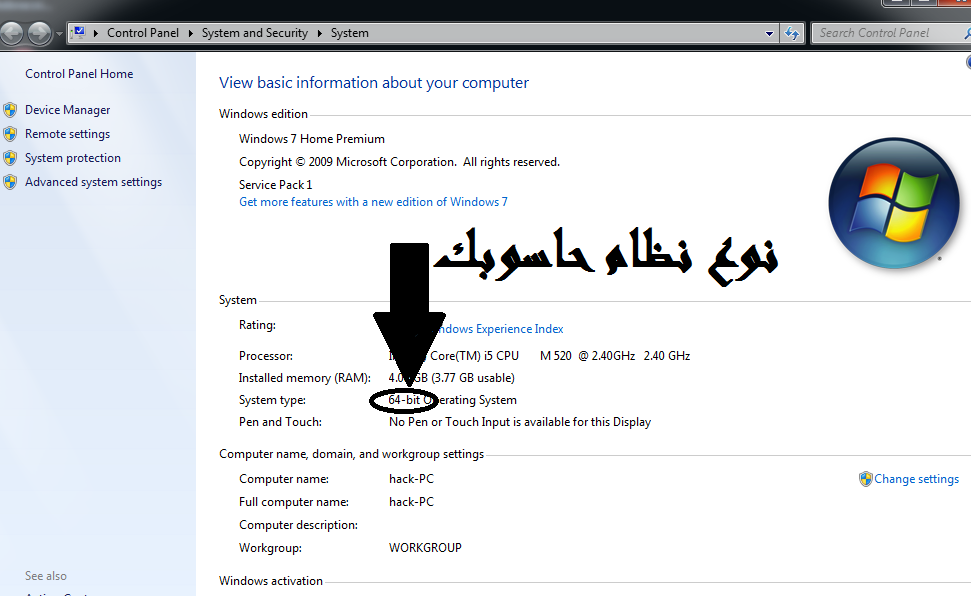Click the computer icon in address bar

coord(79,32)
